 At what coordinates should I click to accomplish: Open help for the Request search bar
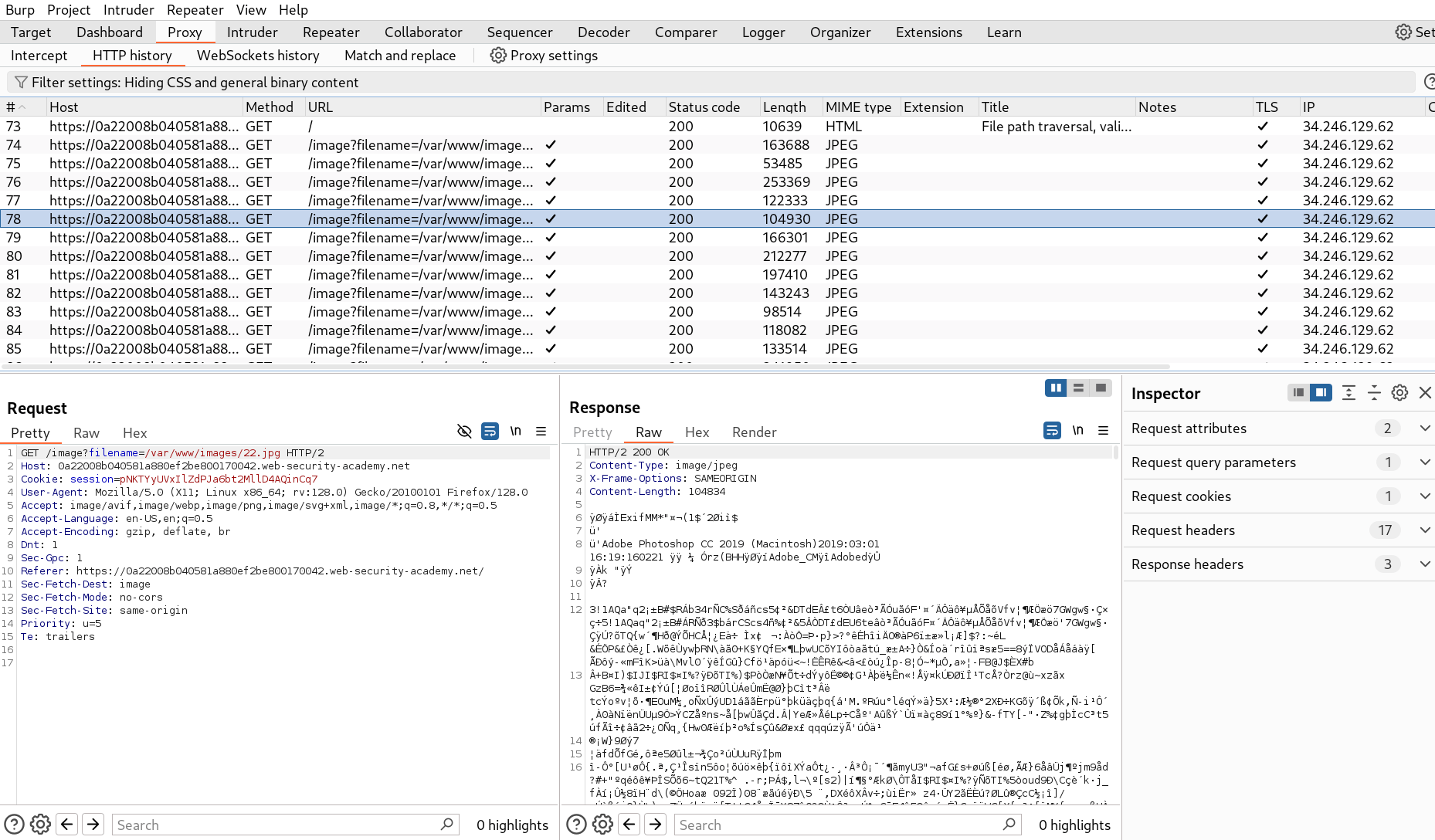[15, 825]
